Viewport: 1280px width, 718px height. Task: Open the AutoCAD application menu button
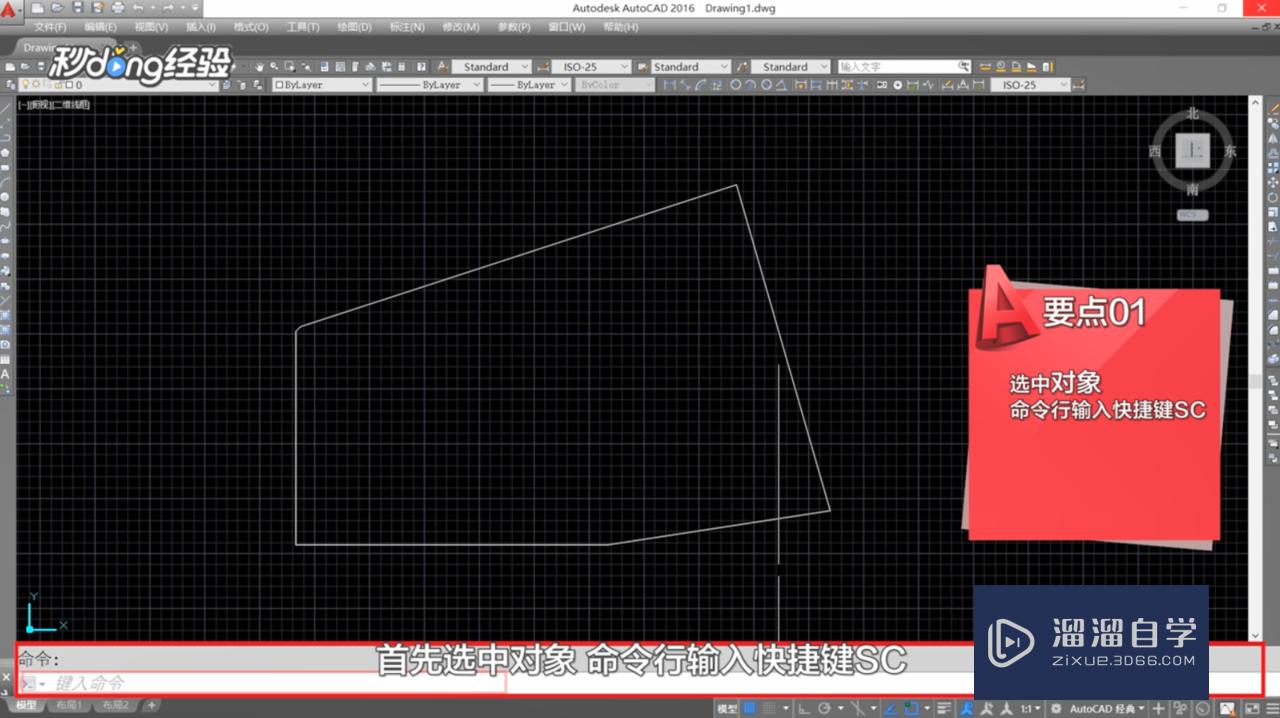[x=10, y=10]
